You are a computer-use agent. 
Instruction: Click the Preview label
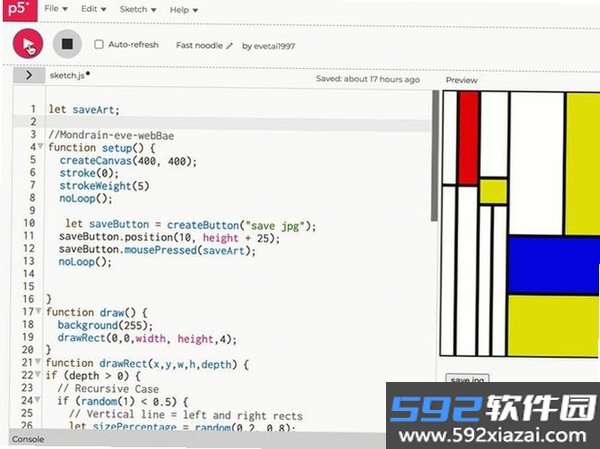coord(461,80)
